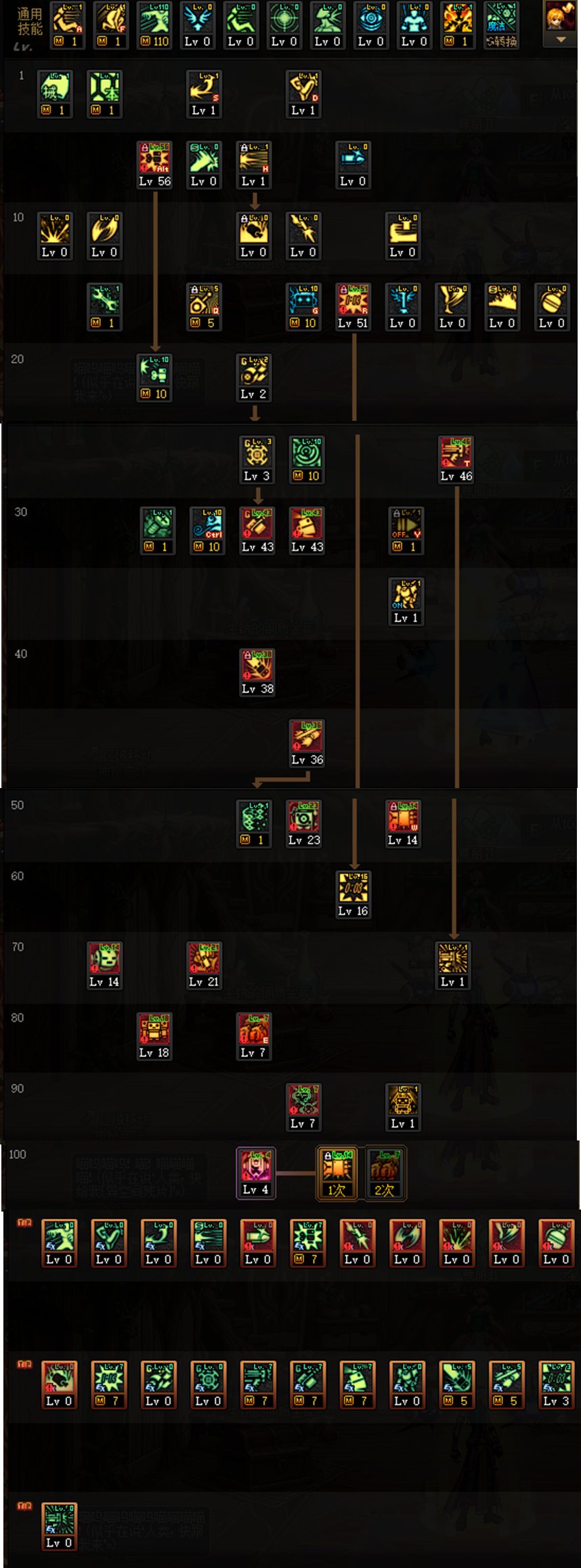Screen dimensions: 581x1568
Task: Open the character portrait dropdown arrow
Action: tap(561, 40)
